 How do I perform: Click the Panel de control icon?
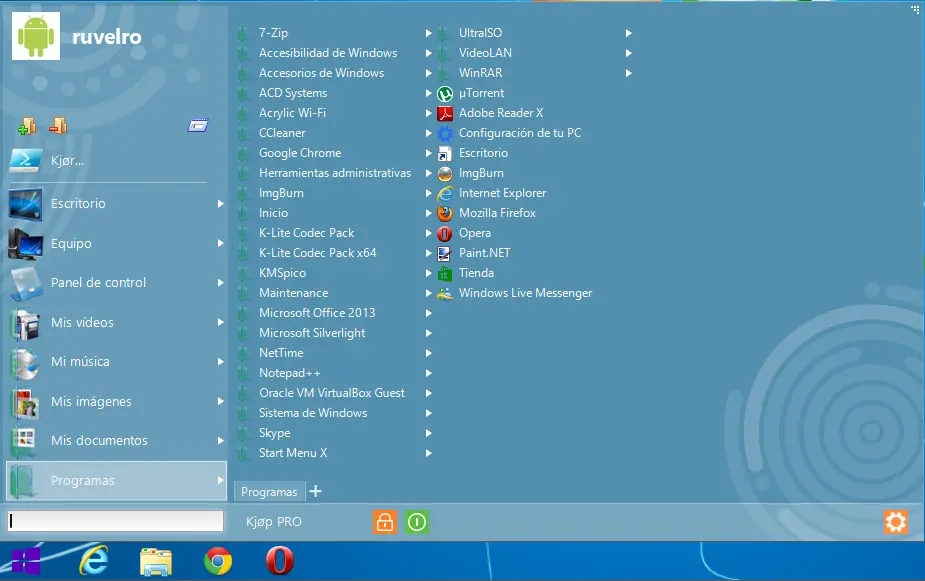pyautogui.click(x=25, y=283)
